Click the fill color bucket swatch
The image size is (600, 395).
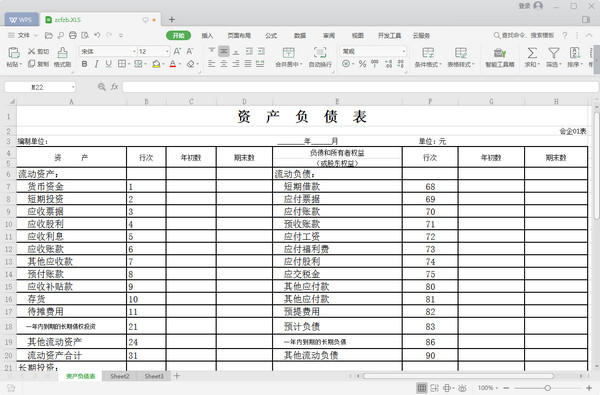156,64
